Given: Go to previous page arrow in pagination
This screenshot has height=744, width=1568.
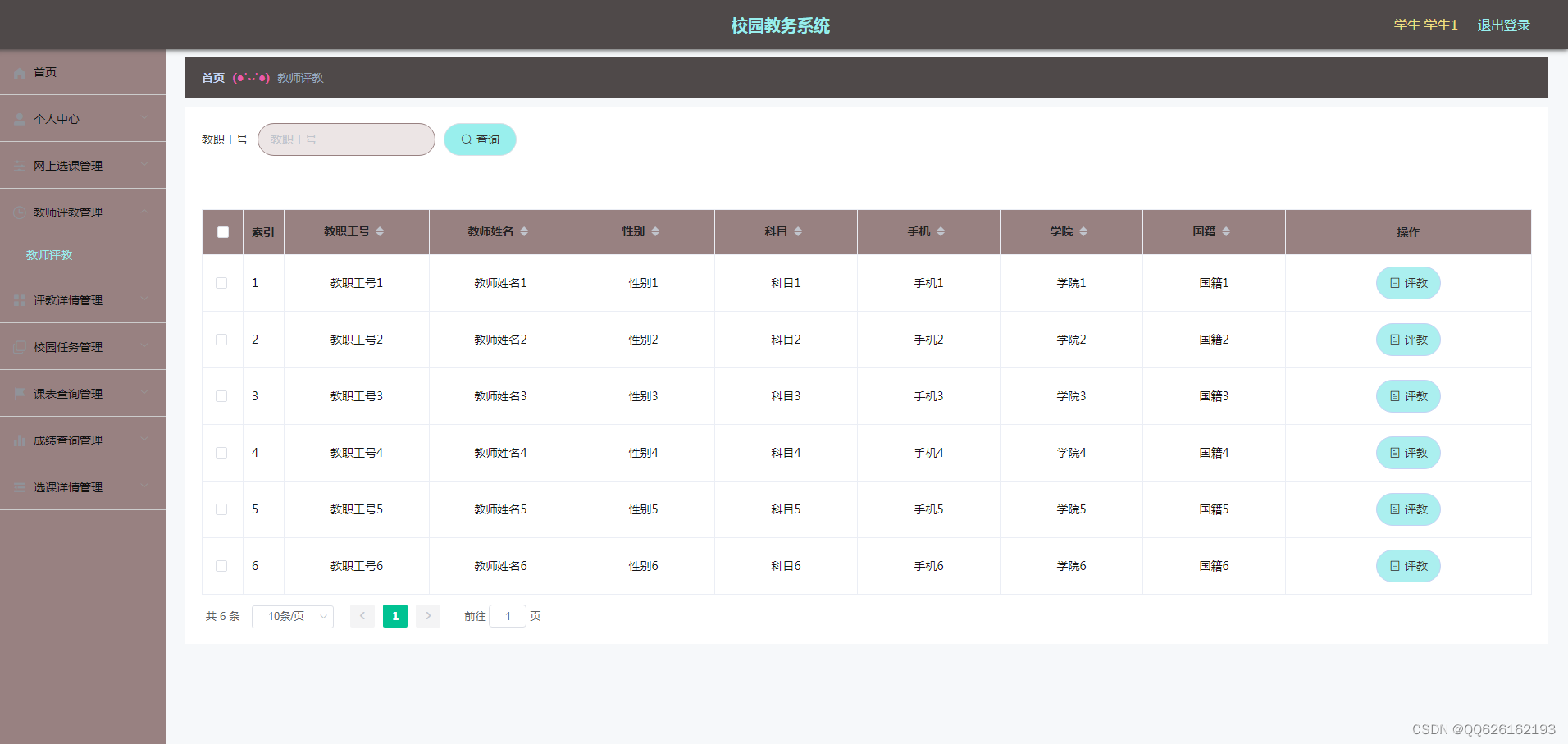Looking at the screenshot, I should (362, 616).
